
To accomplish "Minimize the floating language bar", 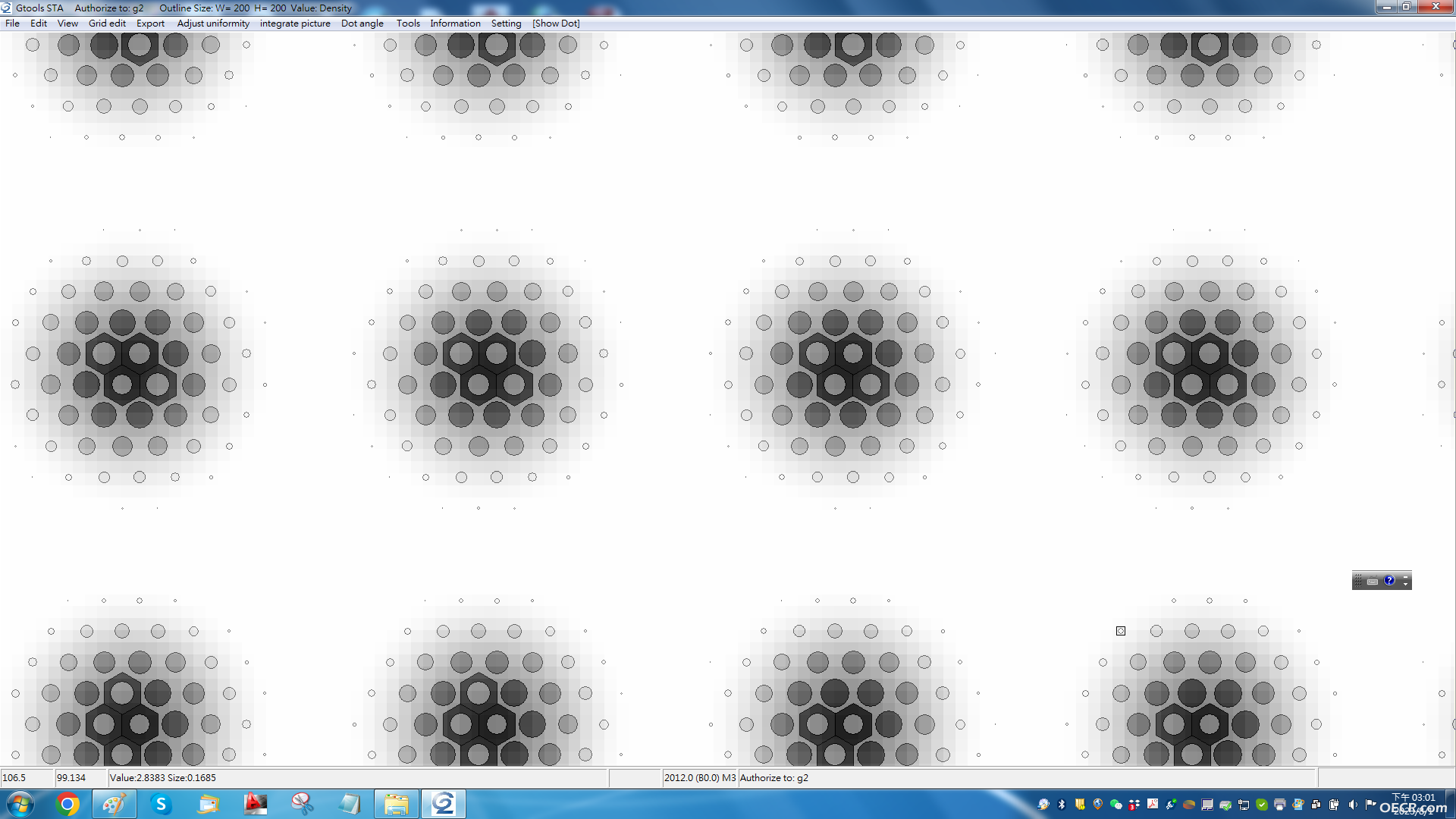I will tap(1405, 576).
